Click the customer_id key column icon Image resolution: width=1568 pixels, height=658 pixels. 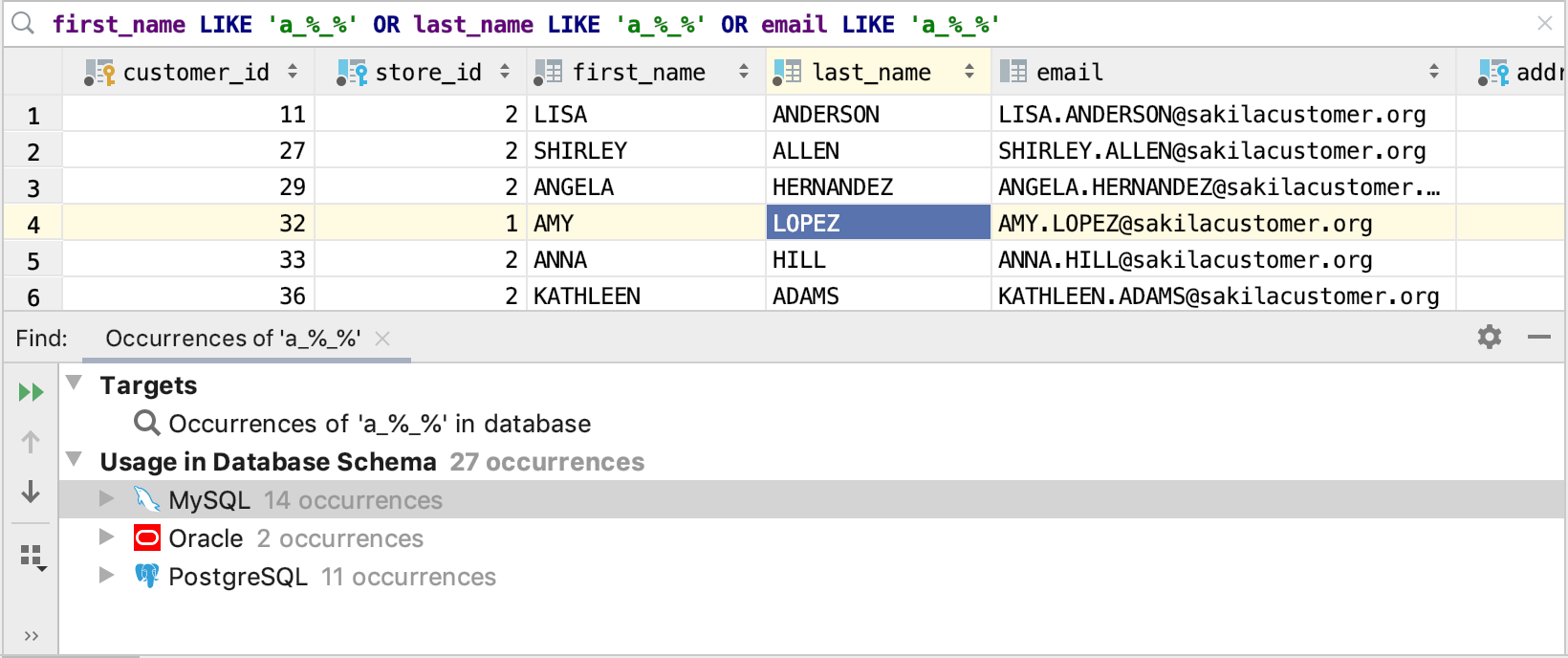click(99, 73)
